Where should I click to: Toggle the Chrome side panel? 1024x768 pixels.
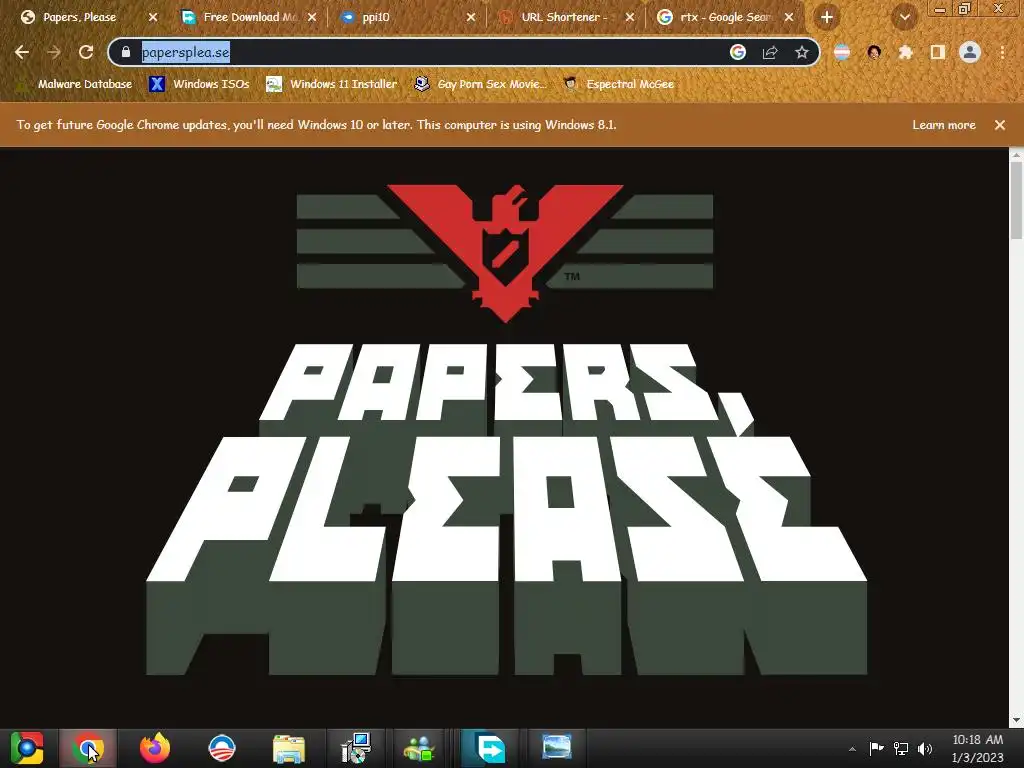938,52
